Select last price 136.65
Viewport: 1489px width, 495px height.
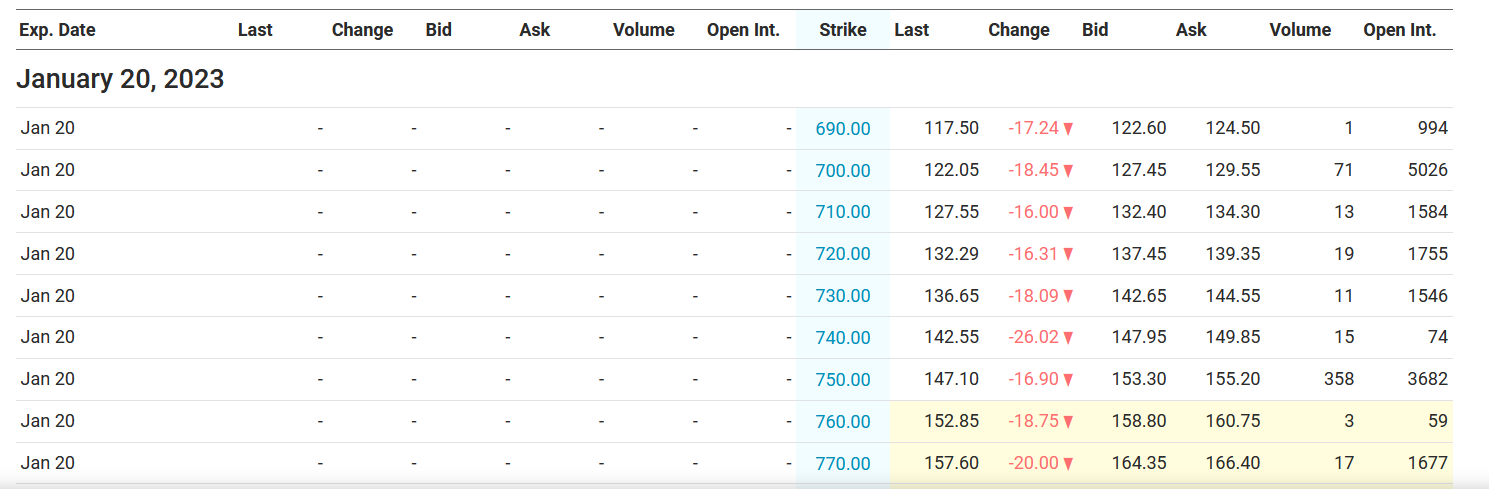[951, 296]
